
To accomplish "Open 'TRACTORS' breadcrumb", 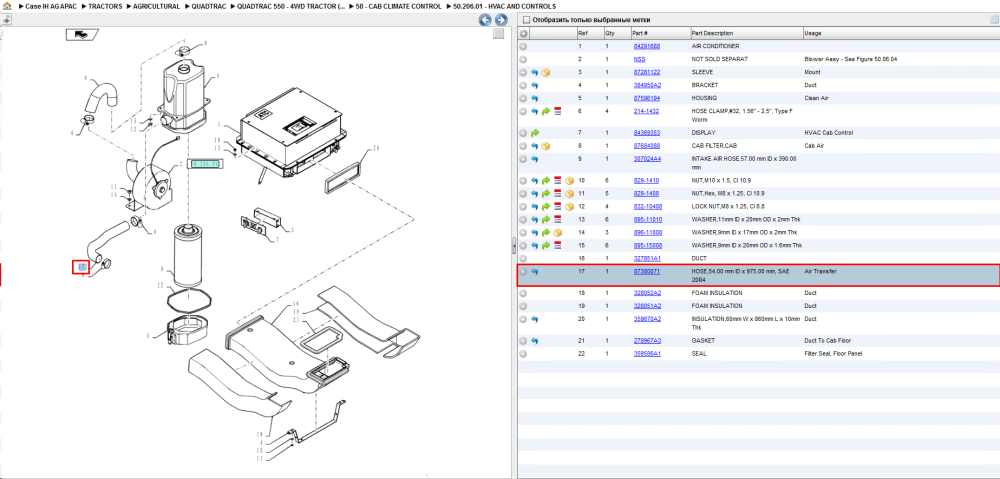I will pos(105,6).
